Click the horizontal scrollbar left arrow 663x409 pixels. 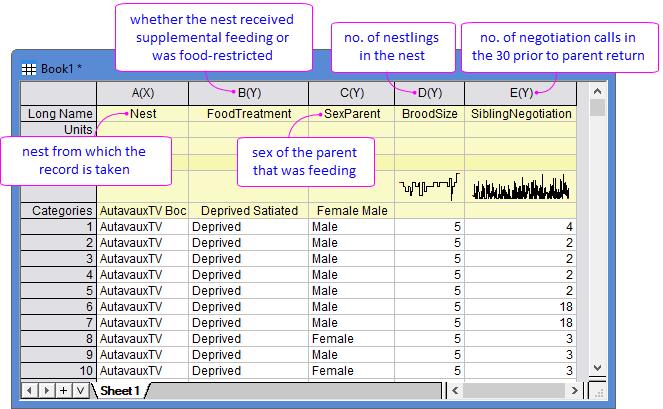(x=455, y=390)
